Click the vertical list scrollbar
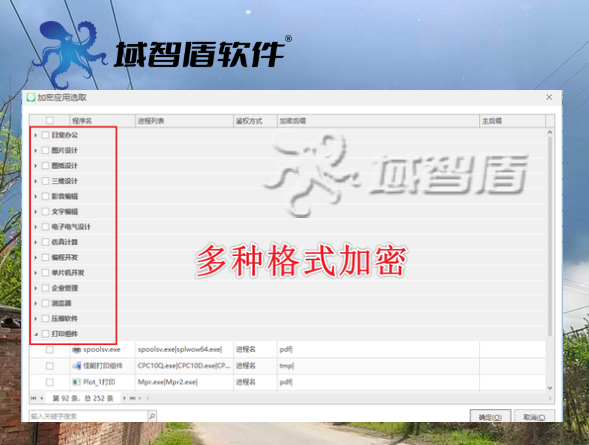589x445 pixels. (x=550, y=237)
